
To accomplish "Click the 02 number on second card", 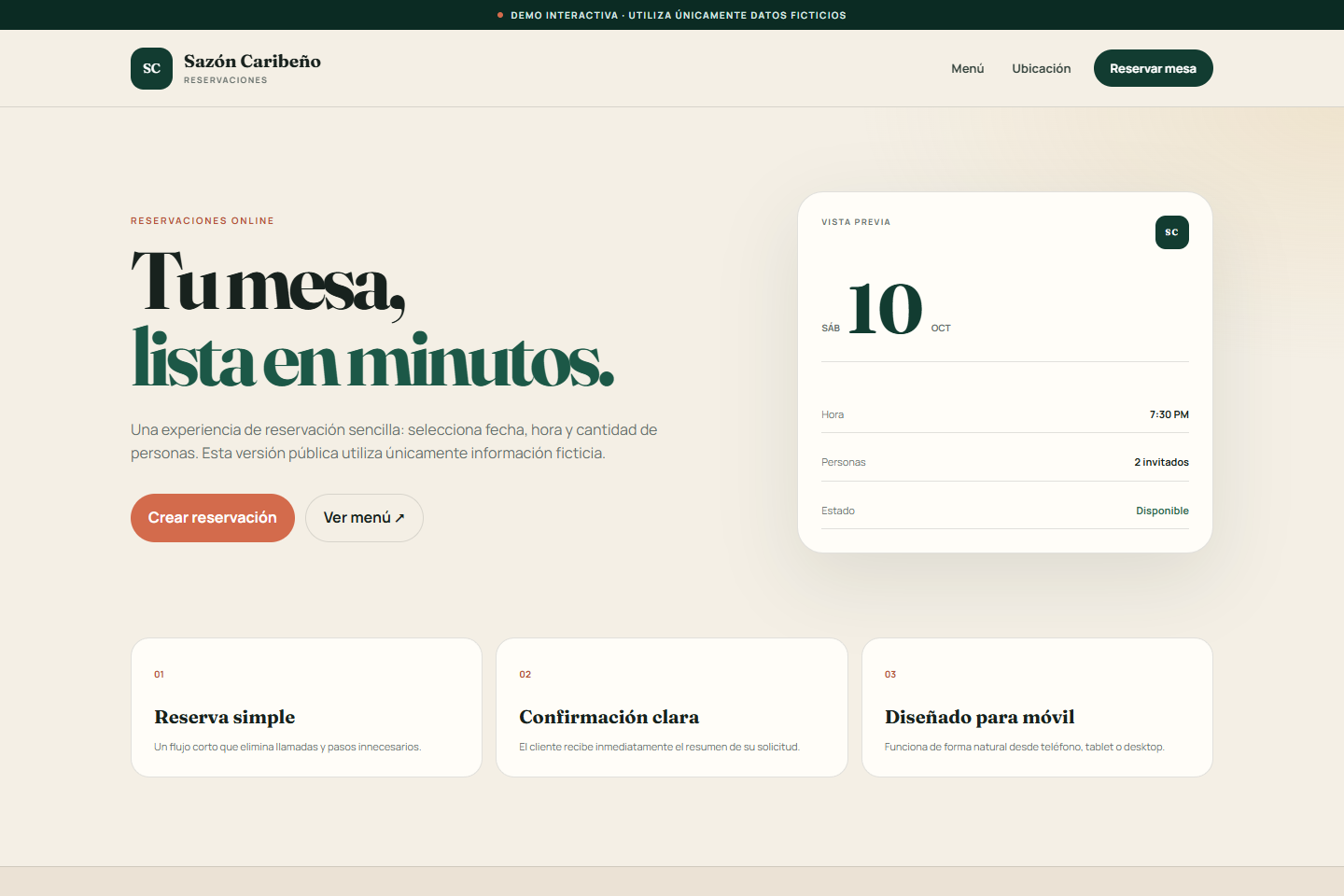I will [x=525, y=674].
